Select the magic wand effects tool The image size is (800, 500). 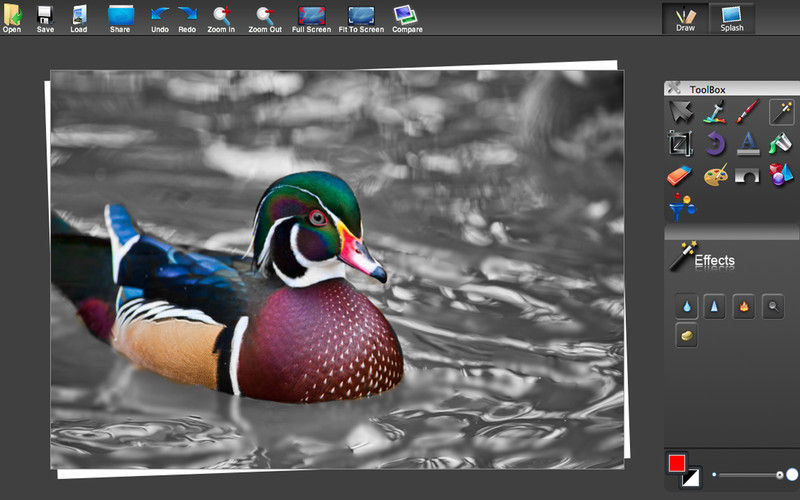(782, 112)
